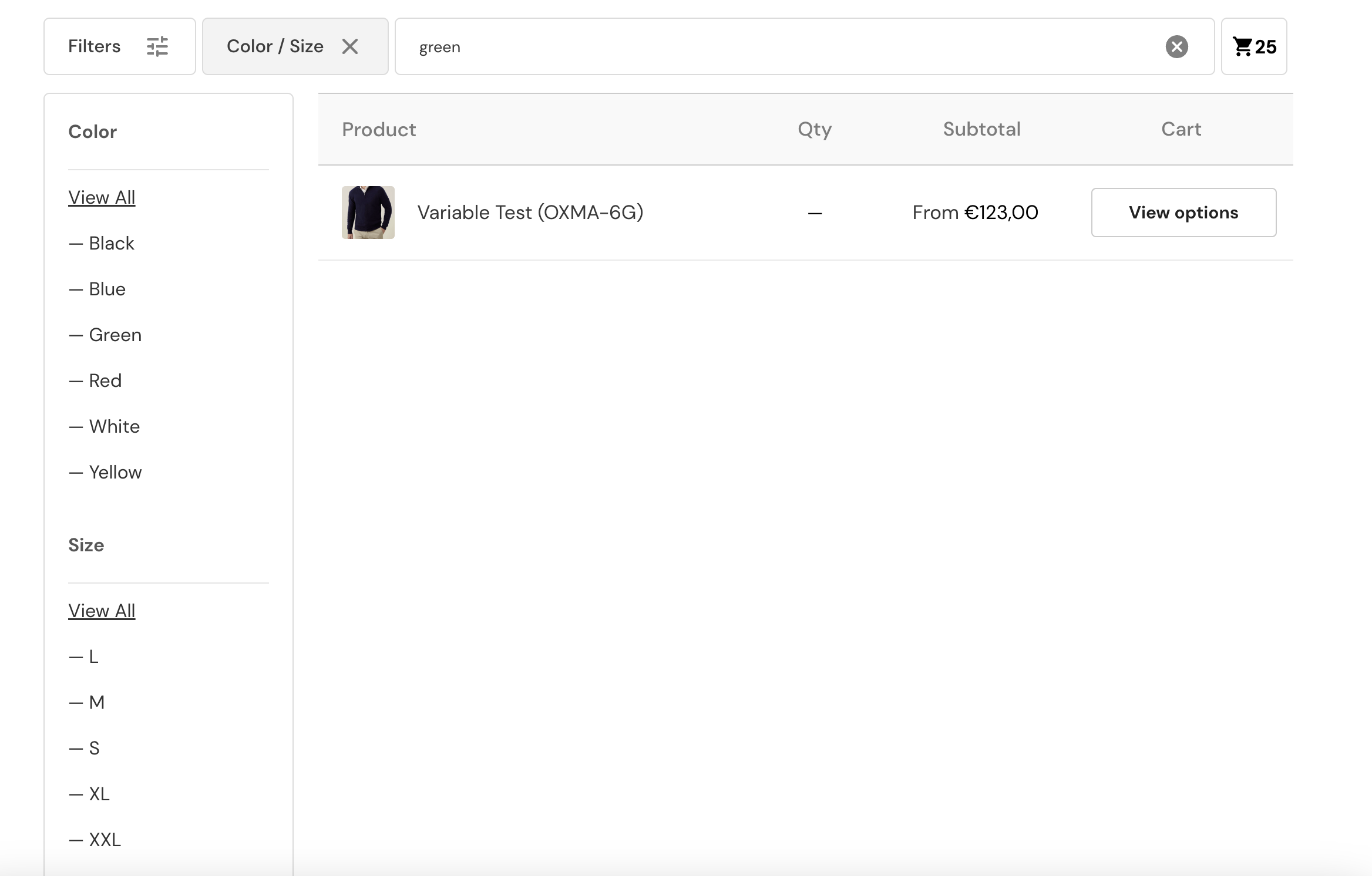Screen dimensions: 1372x876
Task: Click the Product column header
Action: click(379, 129)
